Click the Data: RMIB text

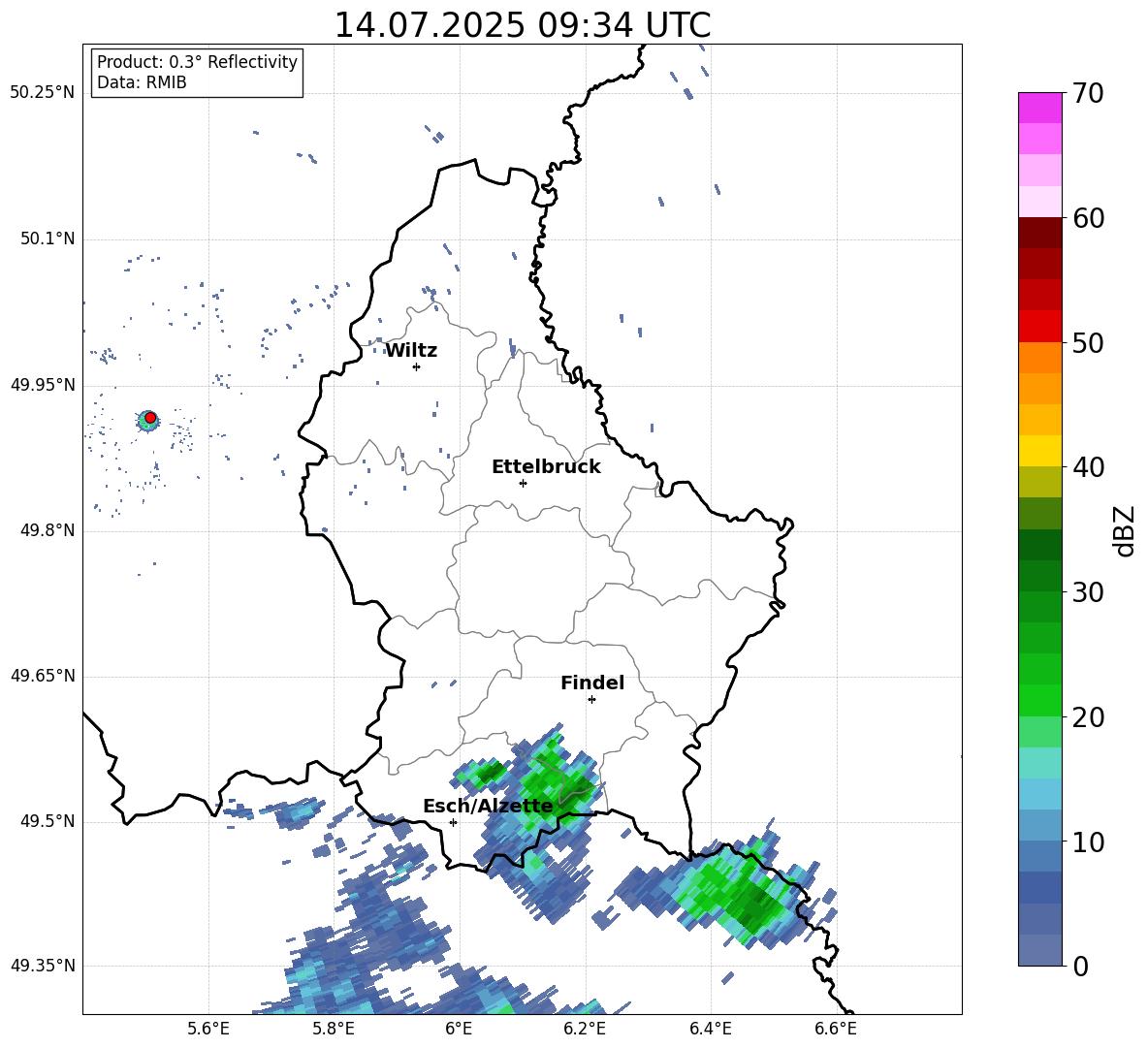tap(142, 82)
